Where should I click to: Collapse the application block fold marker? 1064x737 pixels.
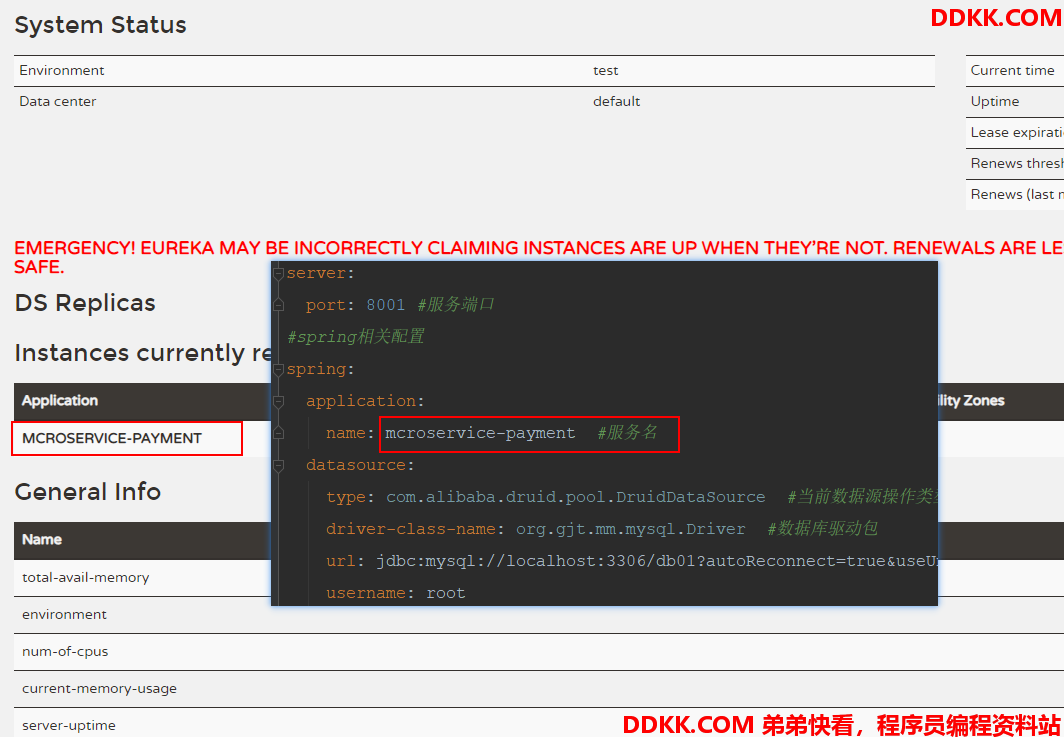click(279, 401)
